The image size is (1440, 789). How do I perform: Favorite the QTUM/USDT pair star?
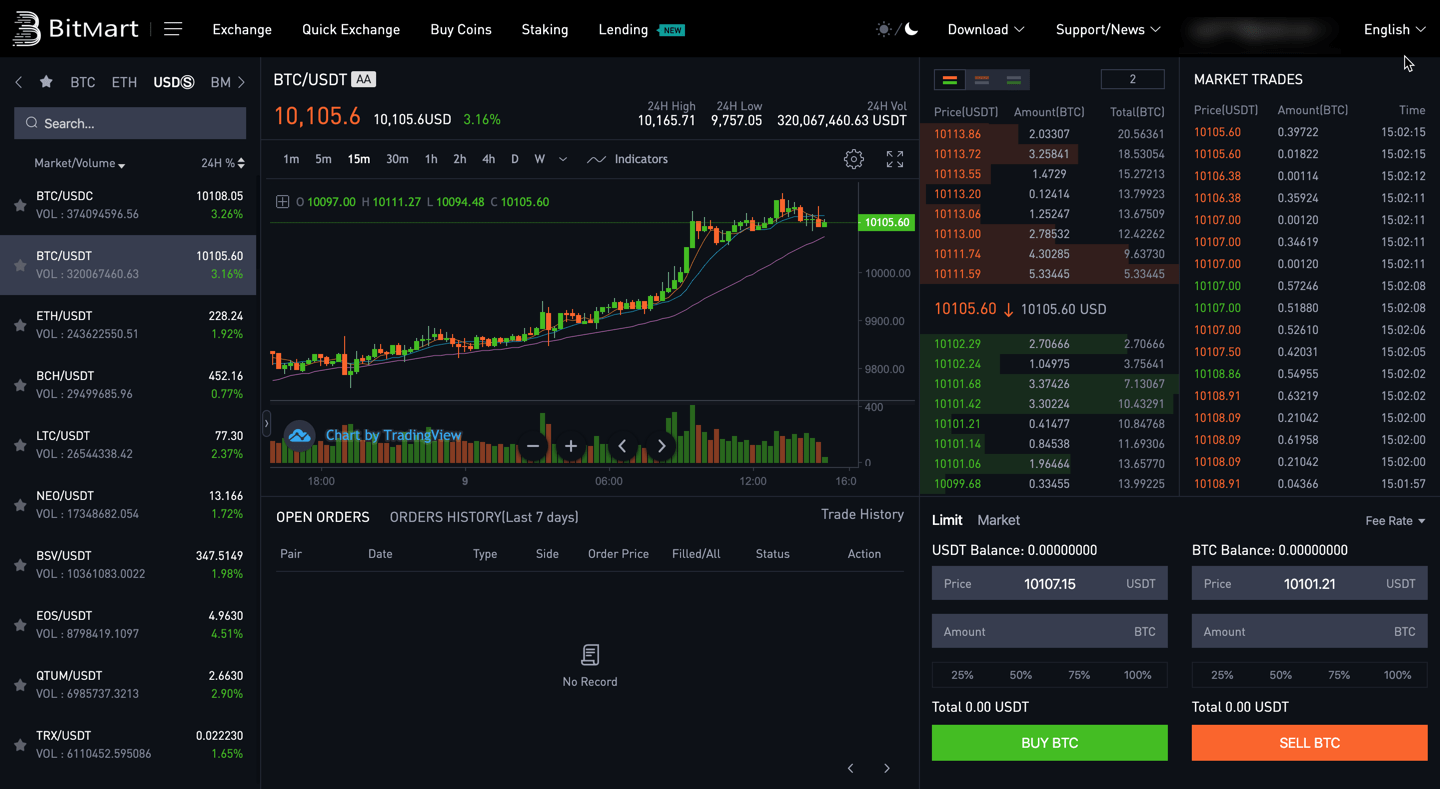(x=20, y=685)
